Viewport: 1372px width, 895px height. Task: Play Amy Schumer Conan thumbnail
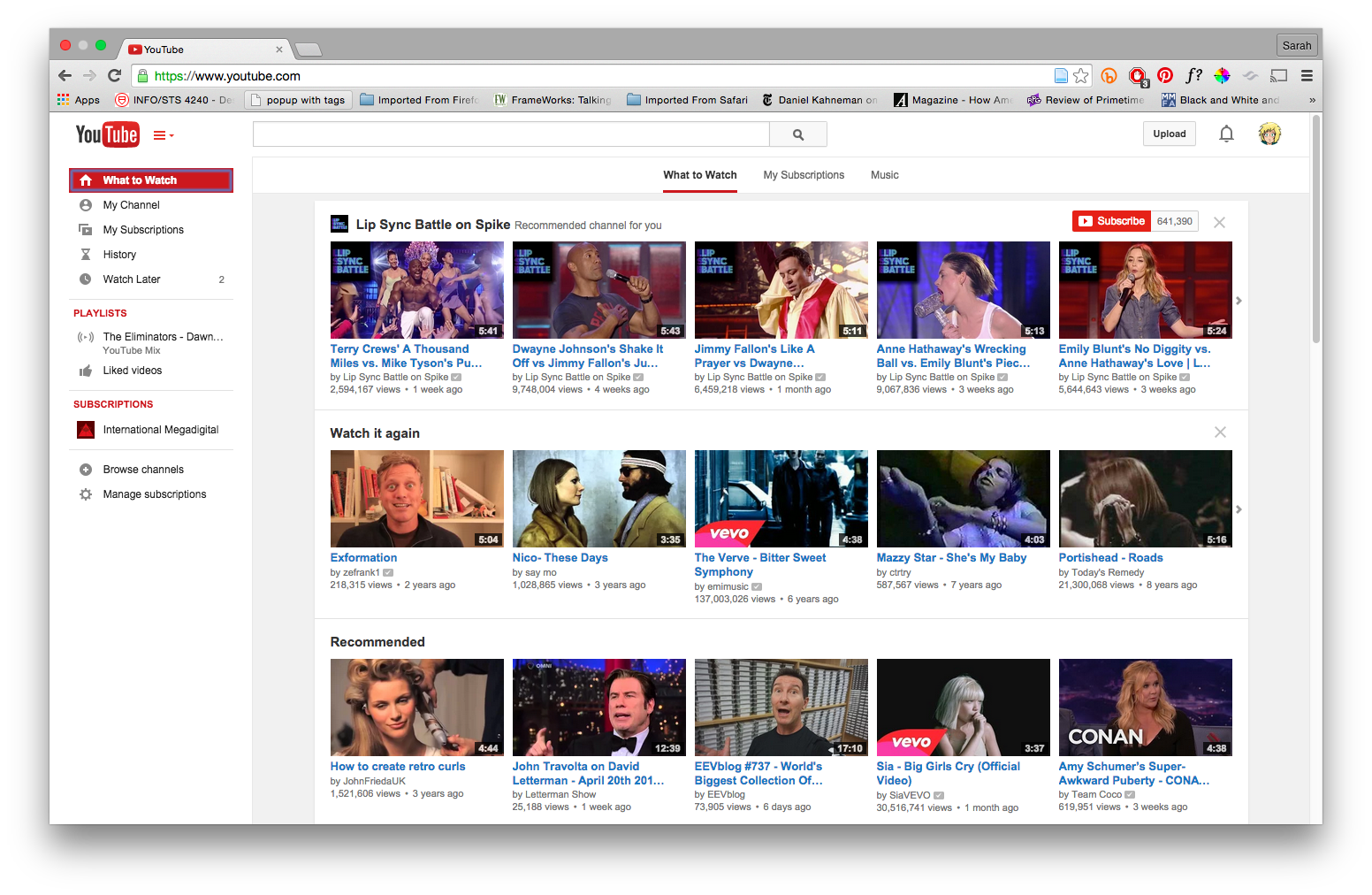(x=1146, y=708)
